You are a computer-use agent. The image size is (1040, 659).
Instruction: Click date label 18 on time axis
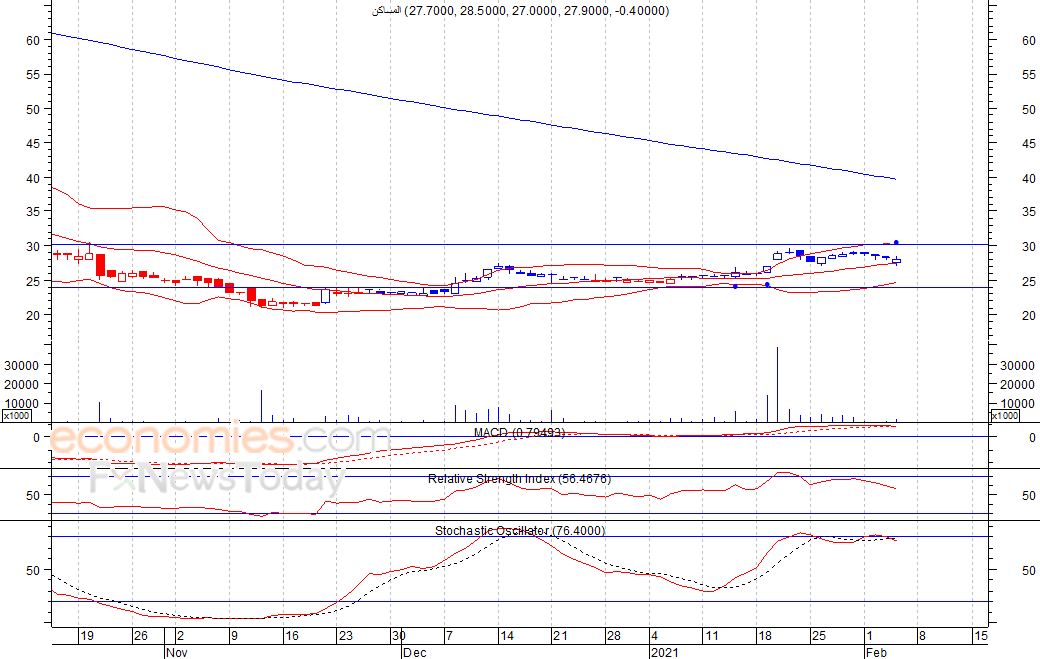(x=765, y=636)
